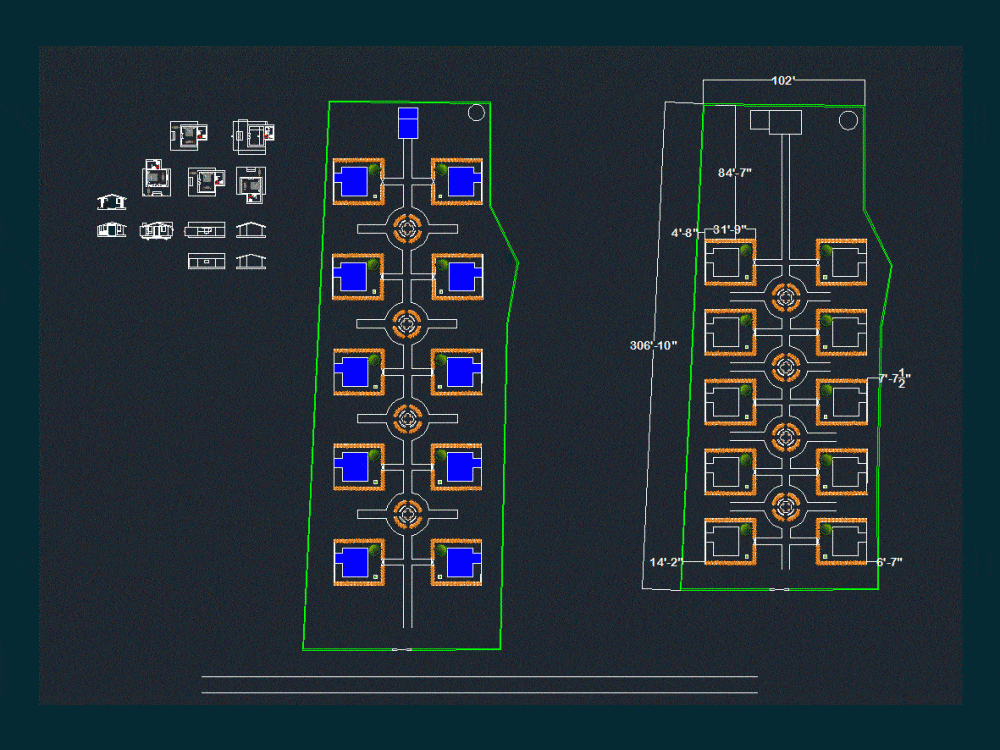Click the 306'-10" dimension text
Viewport: 1000px width, 750px height.
click(654, 345)
